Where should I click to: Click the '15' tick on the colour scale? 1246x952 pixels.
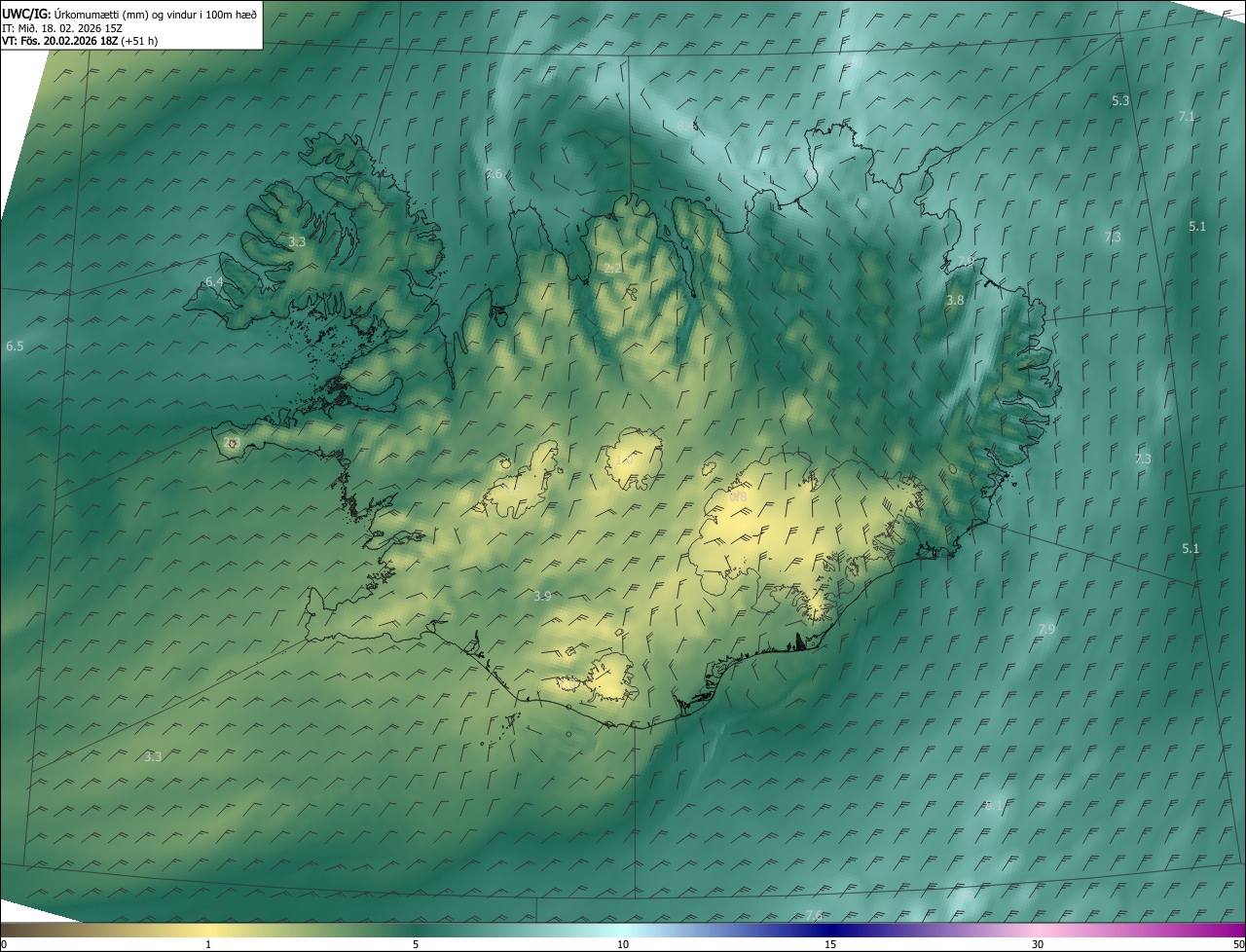point(830,944)
